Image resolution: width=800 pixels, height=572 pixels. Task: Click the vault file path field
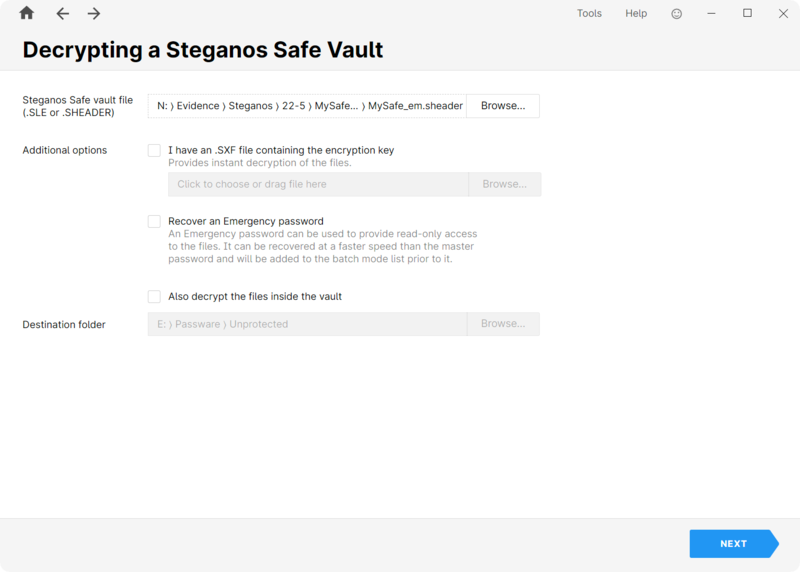(x=307, y=106)
